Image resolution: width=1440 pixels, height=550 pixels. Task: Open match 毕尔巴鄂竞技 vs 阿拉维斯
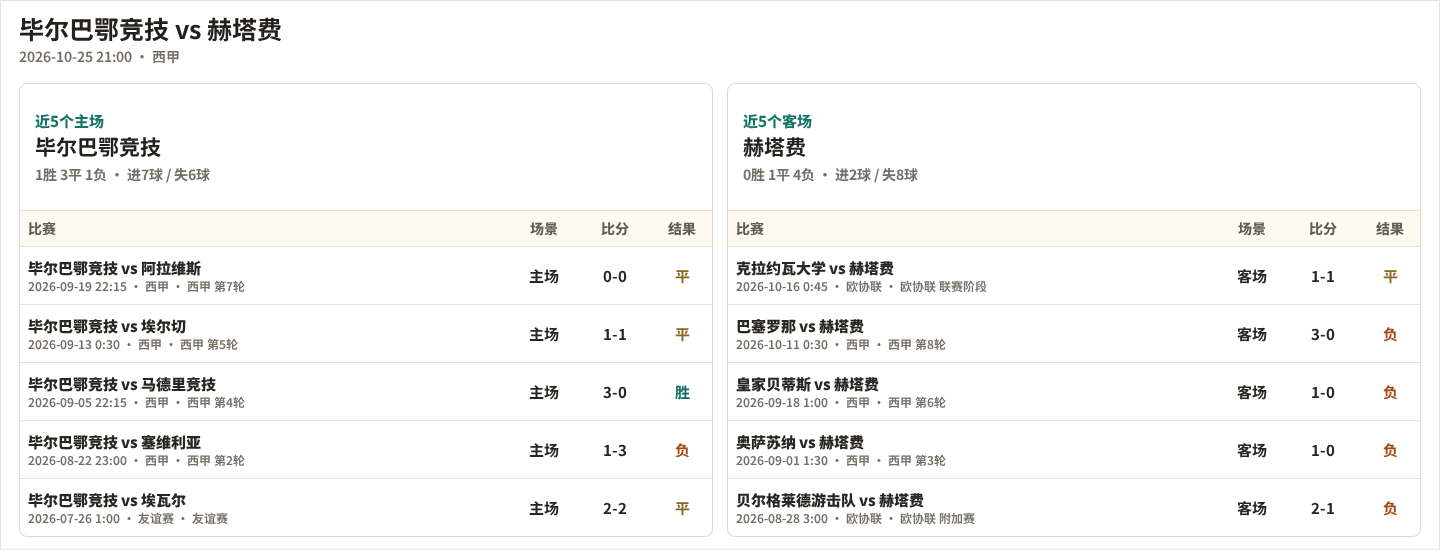(x=114, y=268)
